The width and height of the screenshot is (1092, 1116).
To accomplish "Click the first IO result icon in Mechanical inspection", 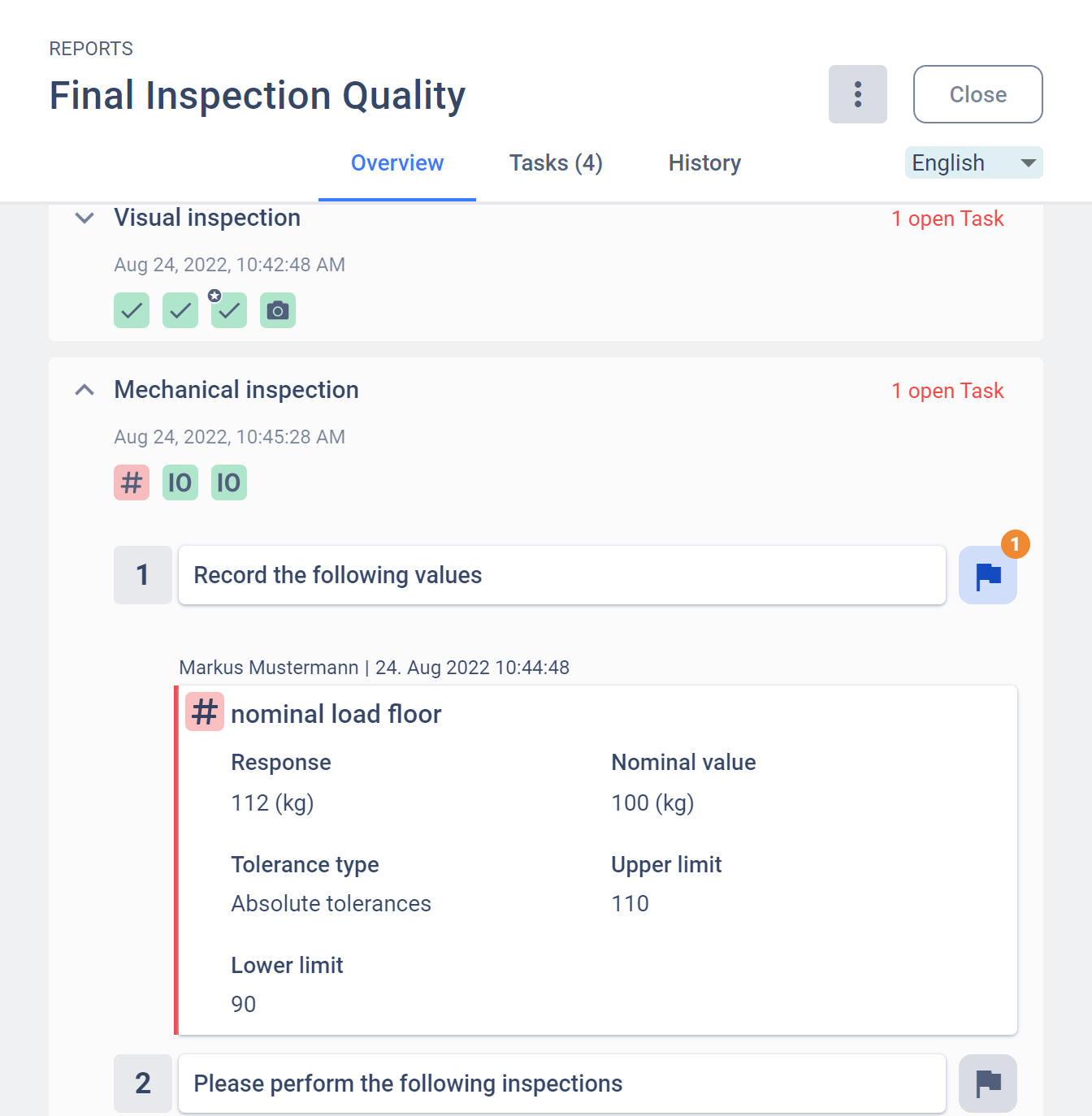I will pyautogui.click(x=180, y=482).
